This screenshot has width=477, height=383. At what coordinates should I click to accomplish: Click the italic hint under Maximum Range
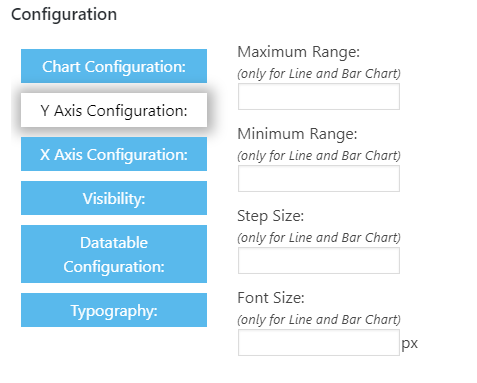click(319, 74)
